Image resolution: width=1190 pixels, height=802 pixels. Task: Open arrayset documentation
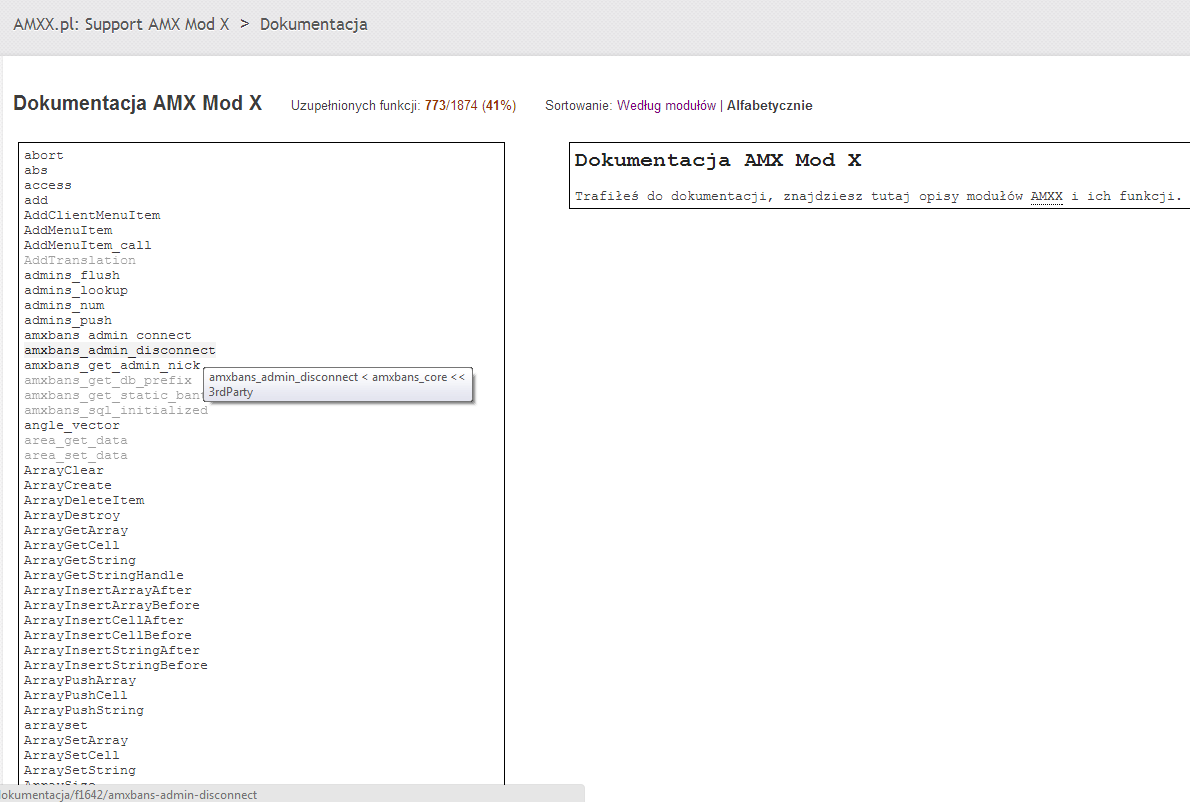tap(55, 726)
